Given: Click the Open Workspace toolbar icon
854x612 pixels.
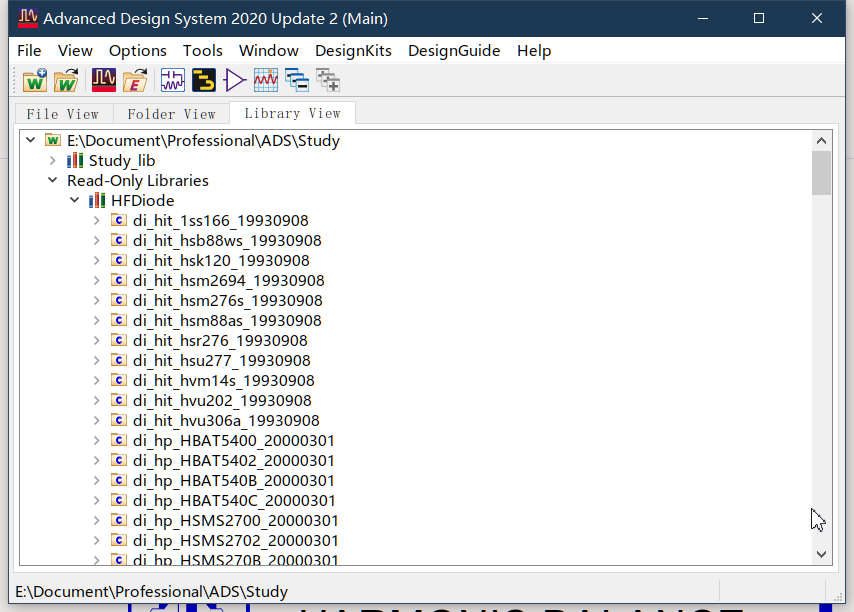Looking at the screenshot, I should (66, 81).
